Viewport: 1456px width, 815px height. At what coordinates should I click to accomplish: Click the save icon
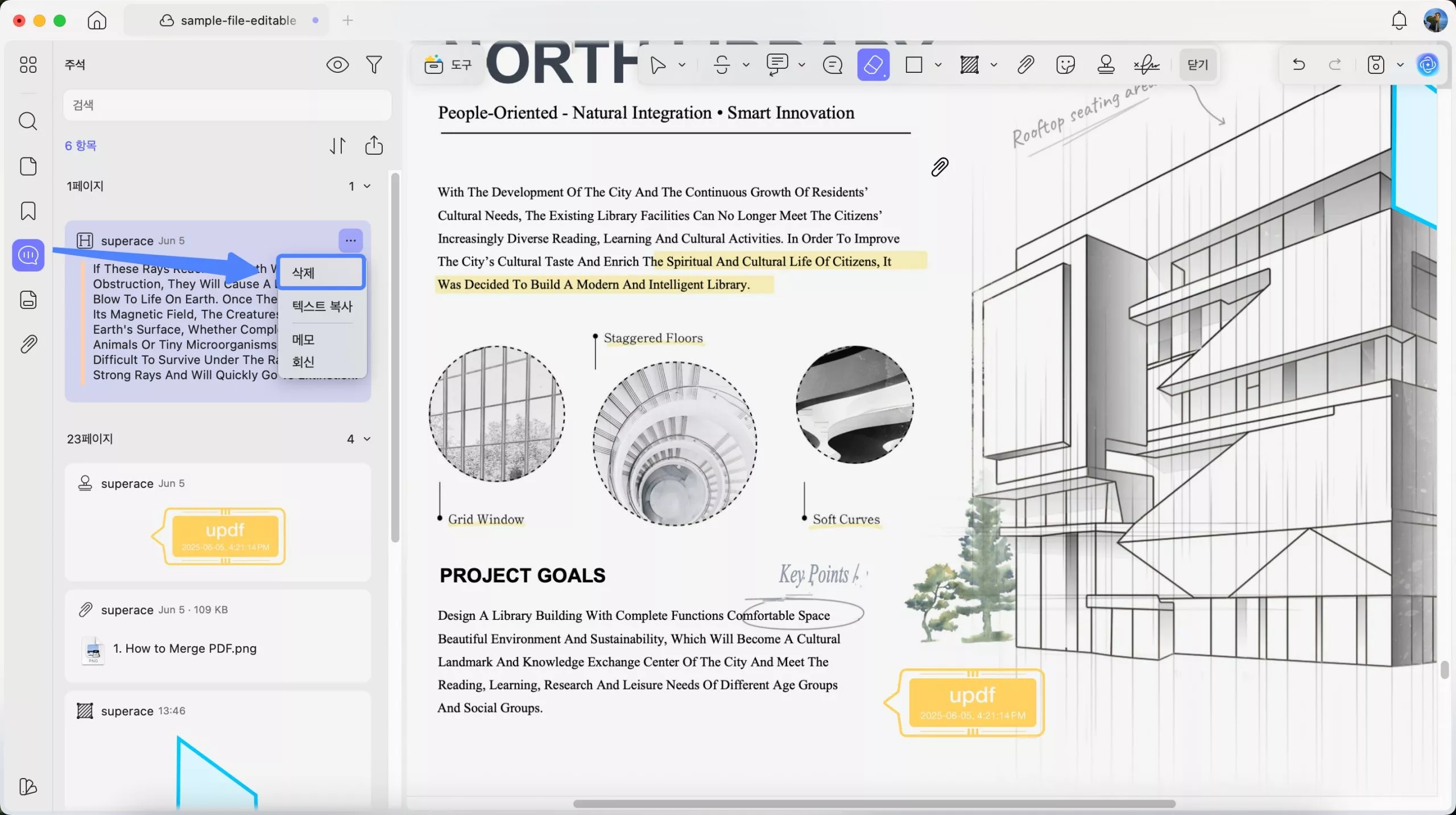point(1375,65)
